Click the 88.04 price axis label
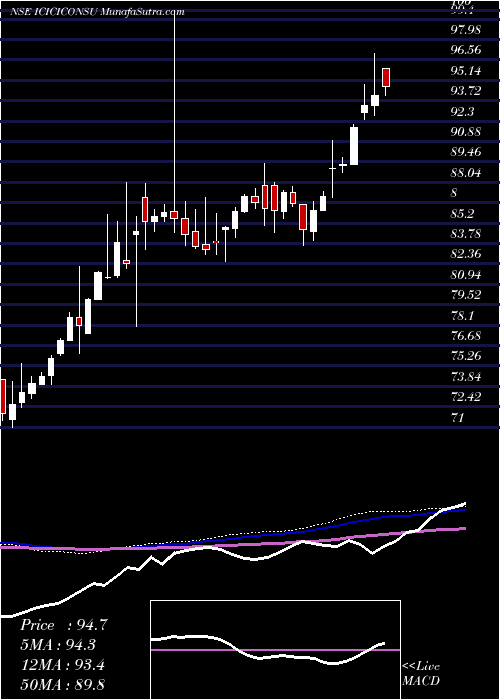The width and height of the screenshot is (500, 700). 466,173
